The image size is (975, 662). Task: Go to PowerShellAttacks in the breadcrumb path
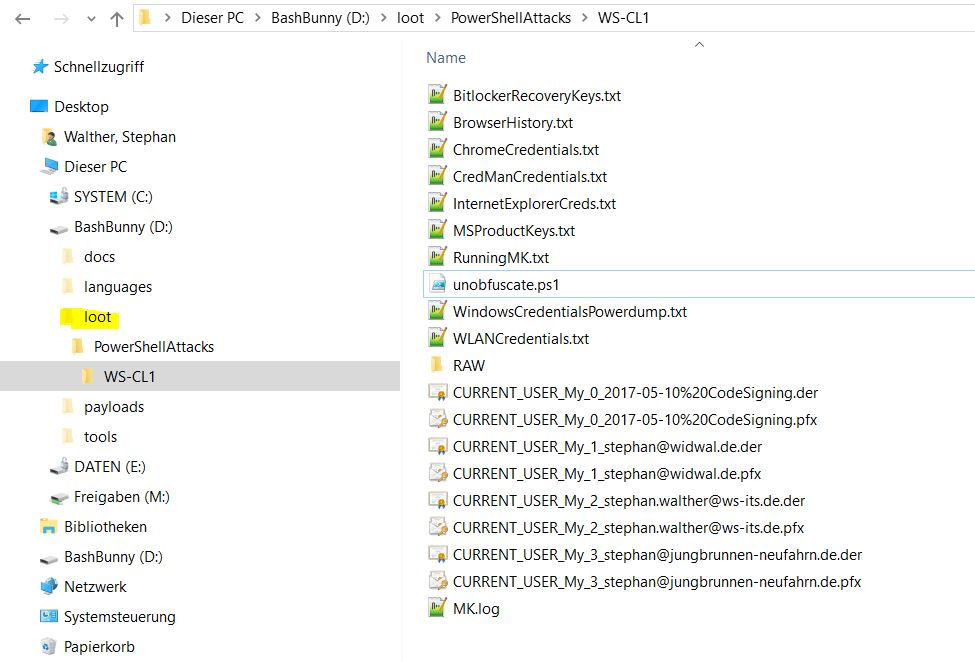click(511, 18)
